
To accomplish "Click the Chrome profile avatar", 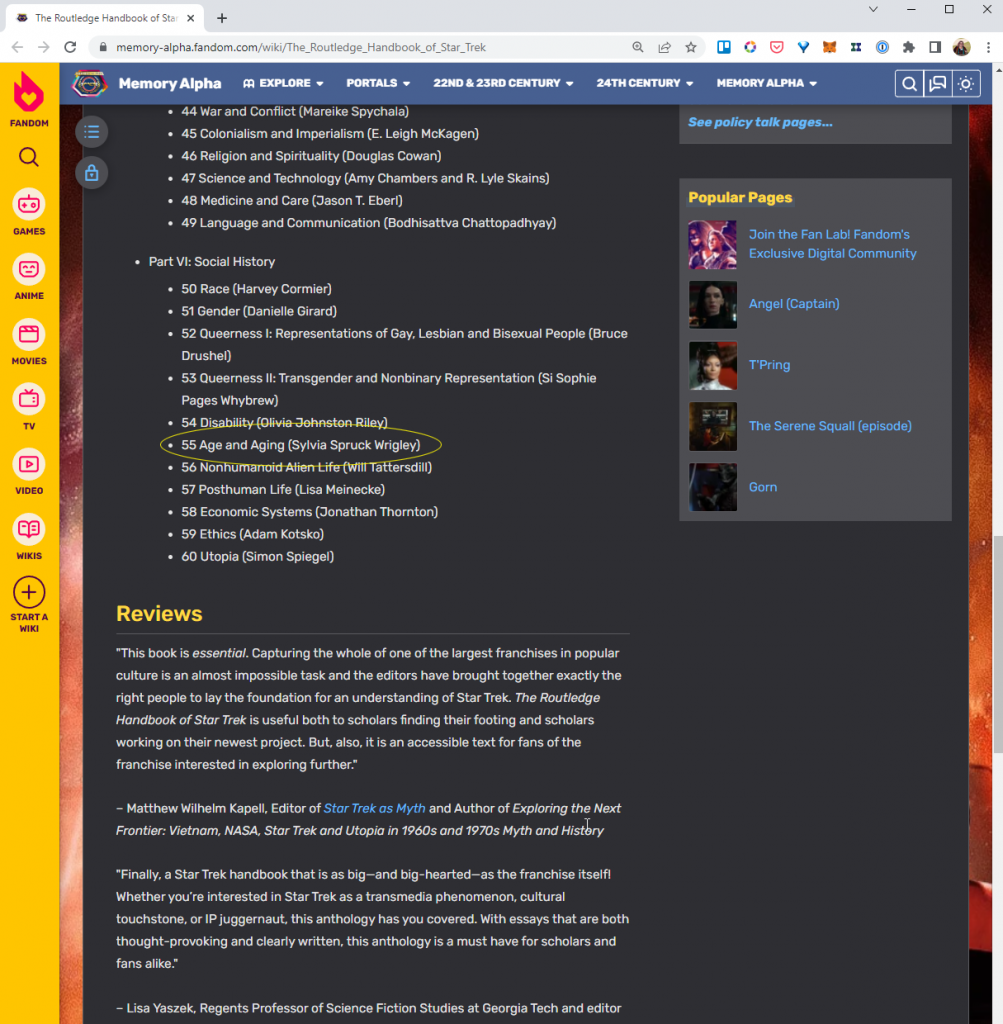I will 961,47.
